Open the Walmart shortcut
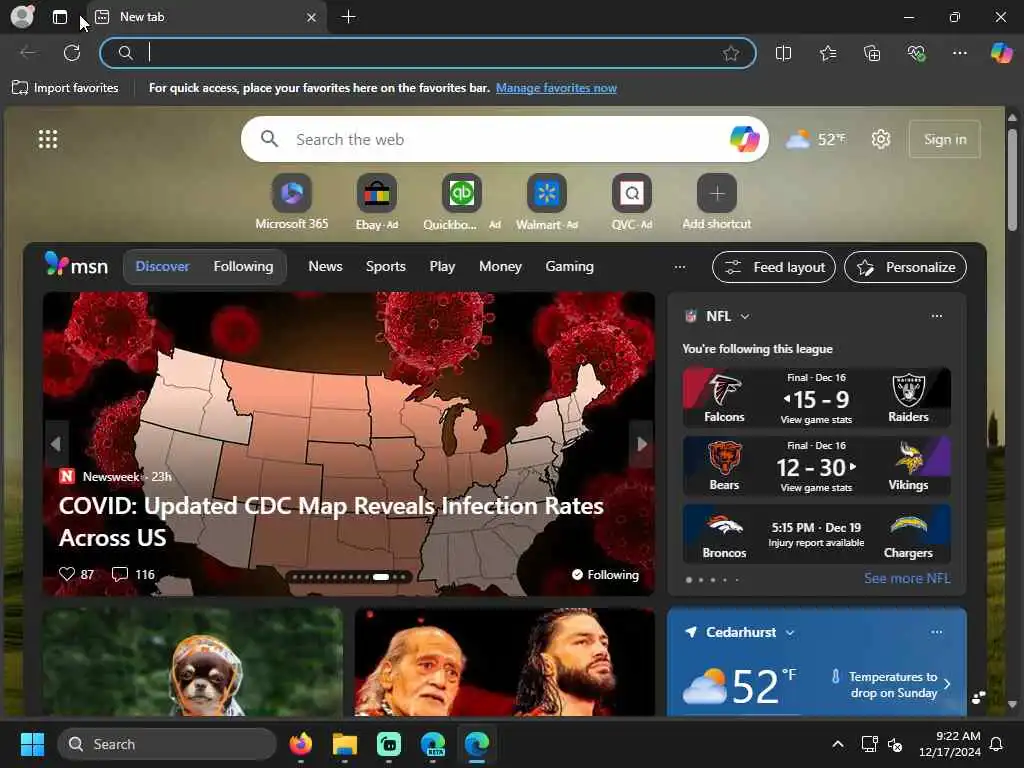 tap(547, 202)
